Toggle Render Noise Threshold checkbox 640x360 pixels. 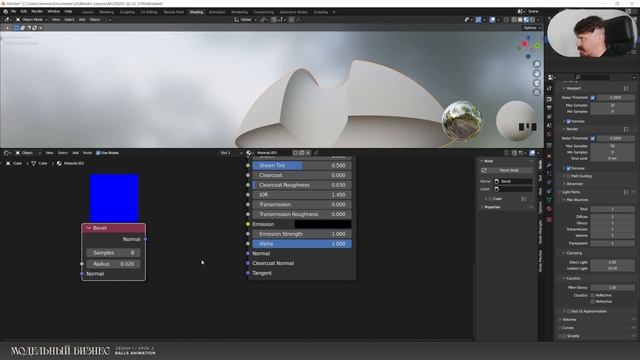(593, 138)
